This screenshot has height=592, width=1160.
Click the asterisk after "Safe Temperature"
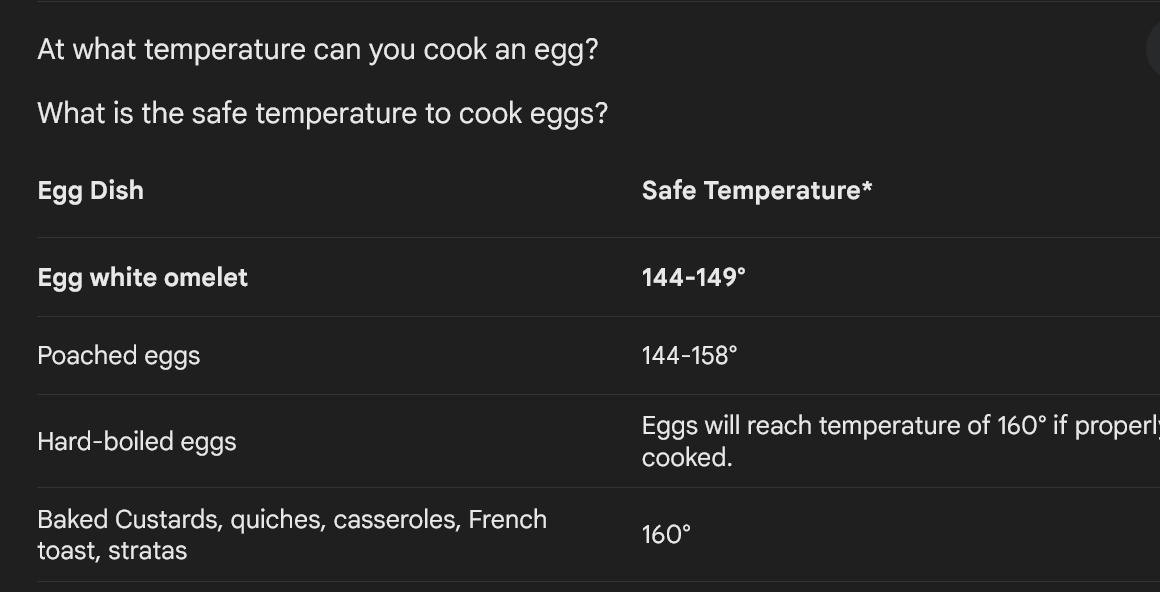[x=867, y=186]
